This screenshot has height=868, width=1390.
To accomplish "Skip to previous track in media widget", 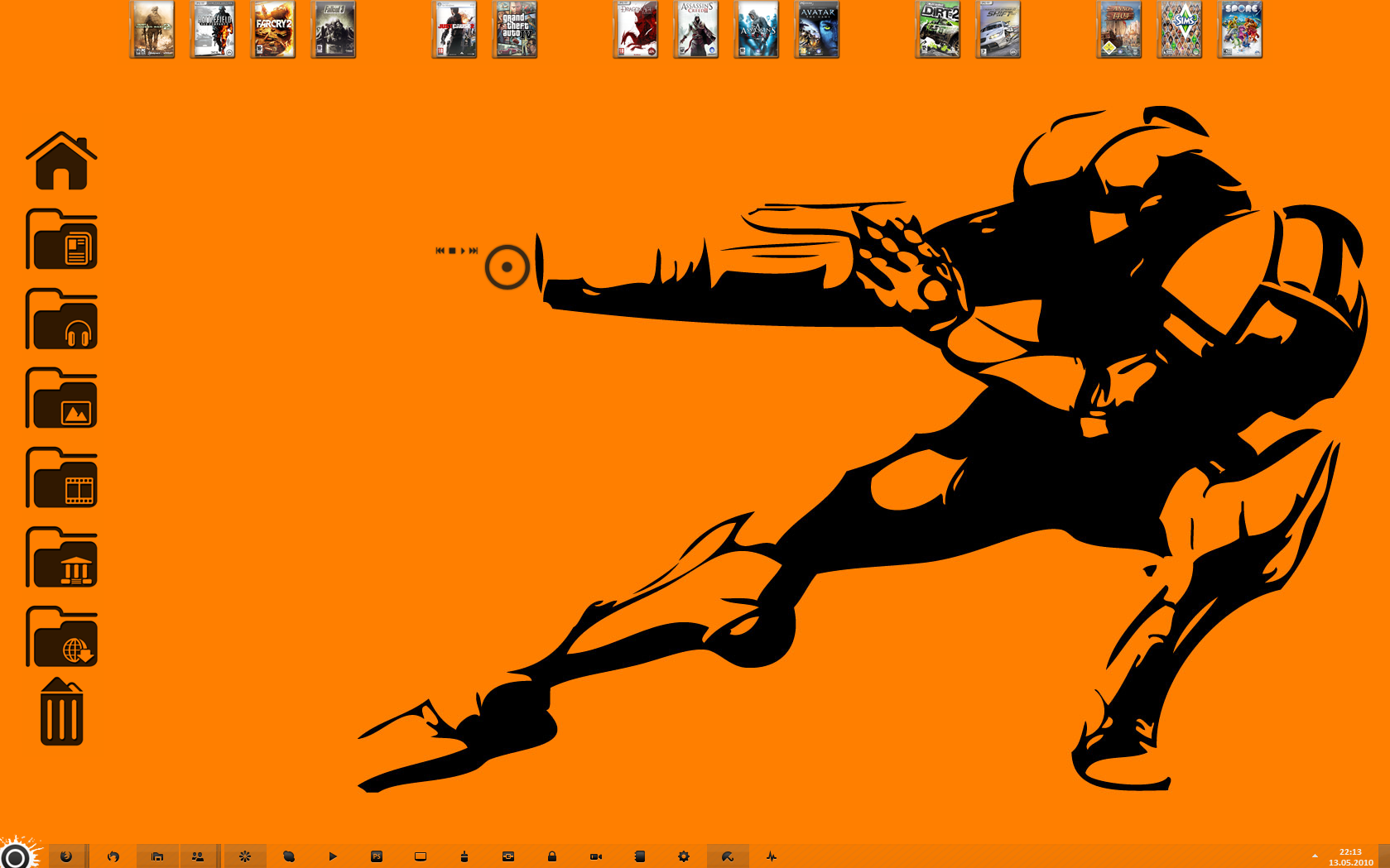I will pos(440,251).
